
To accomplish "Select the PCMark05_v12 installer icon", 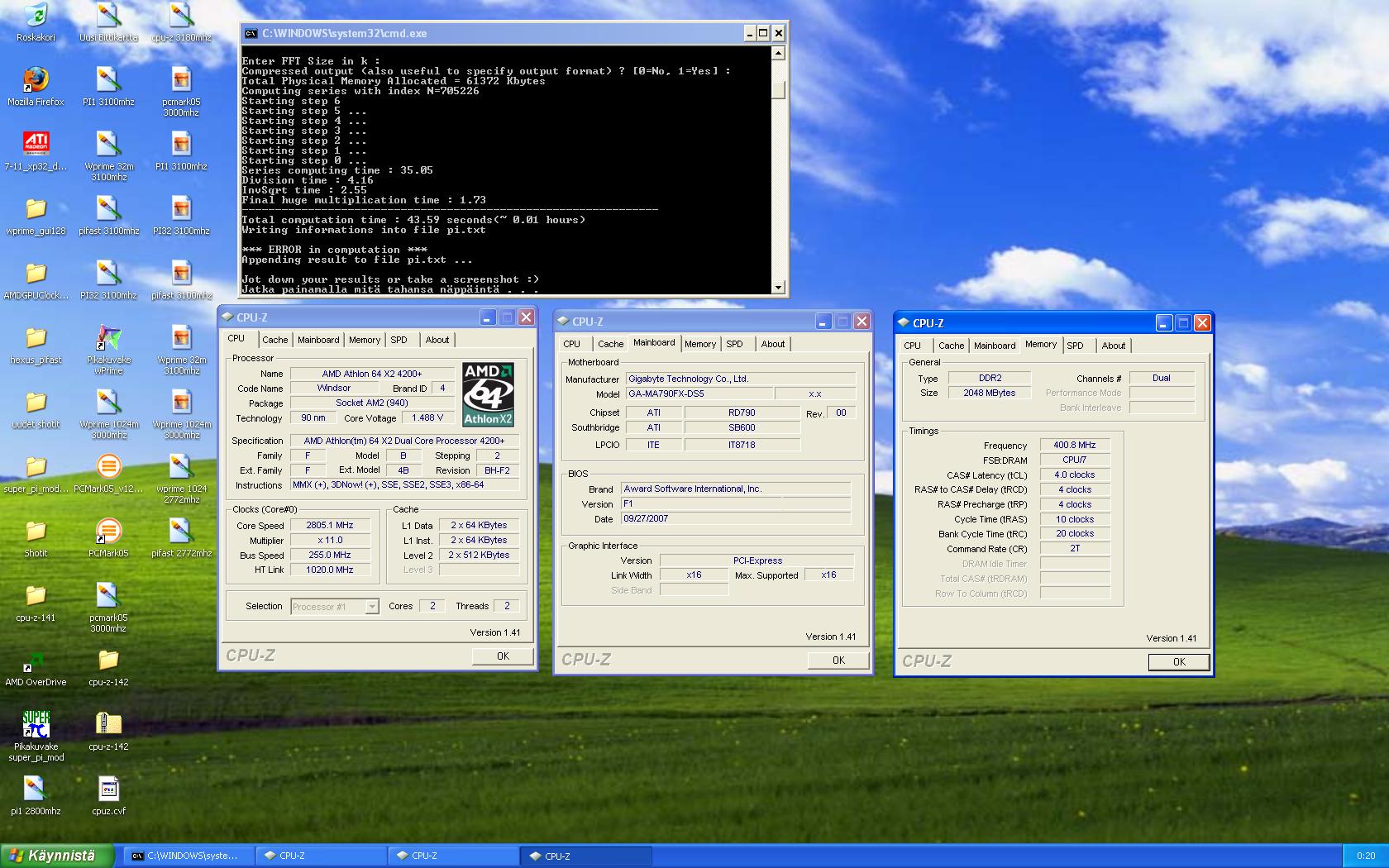I will (108, 466).
